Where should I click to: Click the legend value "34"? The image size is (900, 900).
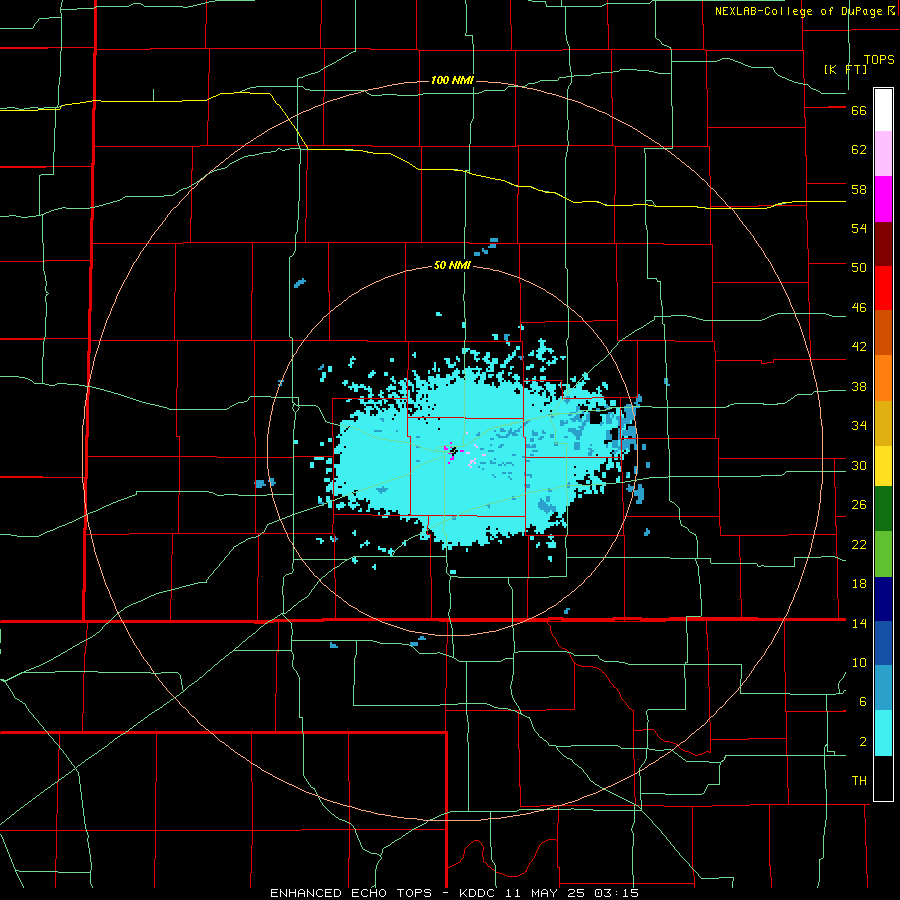(859, 426)
